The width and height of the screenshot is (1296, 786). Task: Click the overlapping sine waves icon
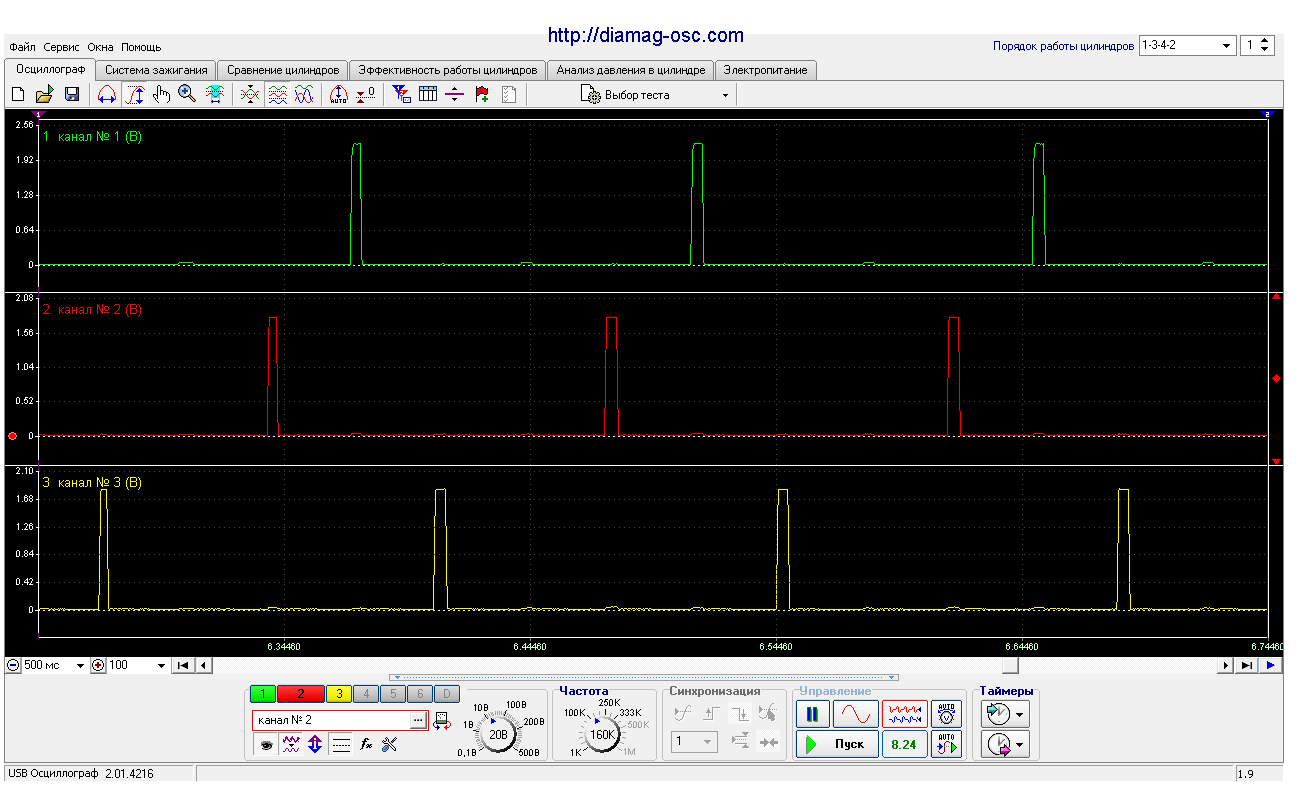(x=305, y=95)
